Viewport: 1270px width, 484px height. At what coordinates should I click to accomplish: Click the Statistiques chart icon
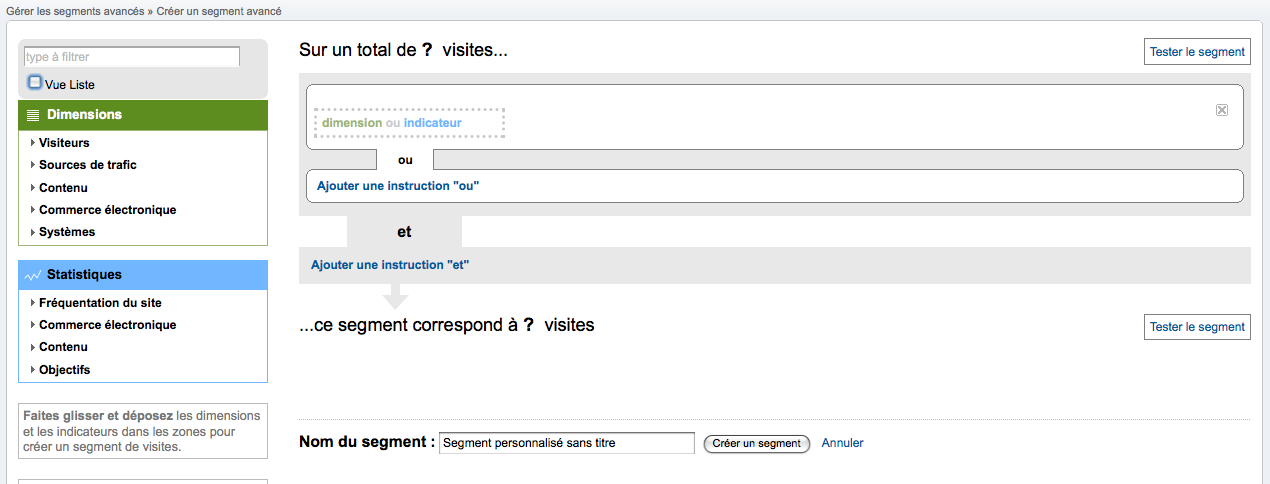[33, 275]
